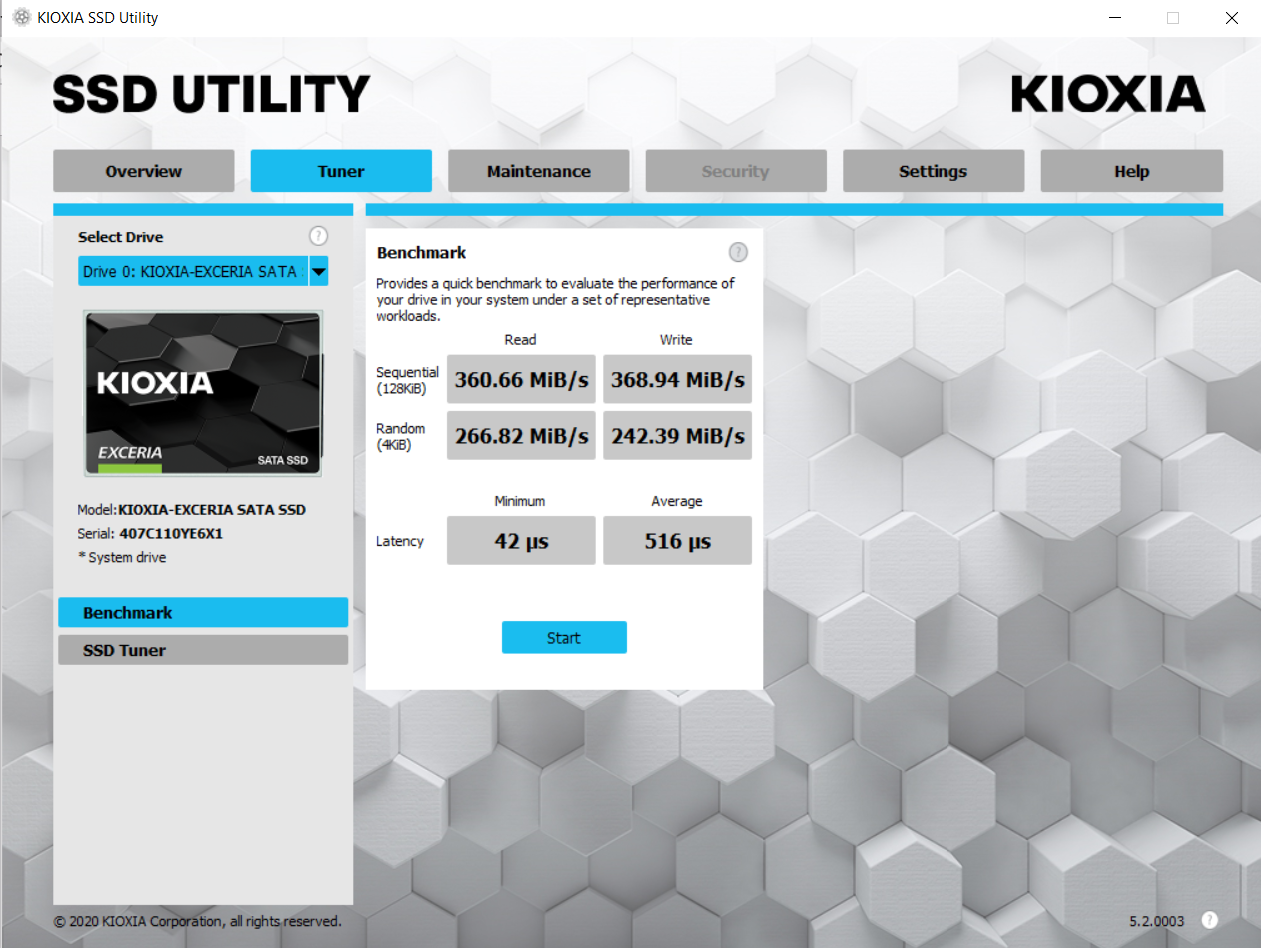The height and width of the screenshot is (948, 1261).
Task: Open the Select Drive help icon
Action: [318, 236]
